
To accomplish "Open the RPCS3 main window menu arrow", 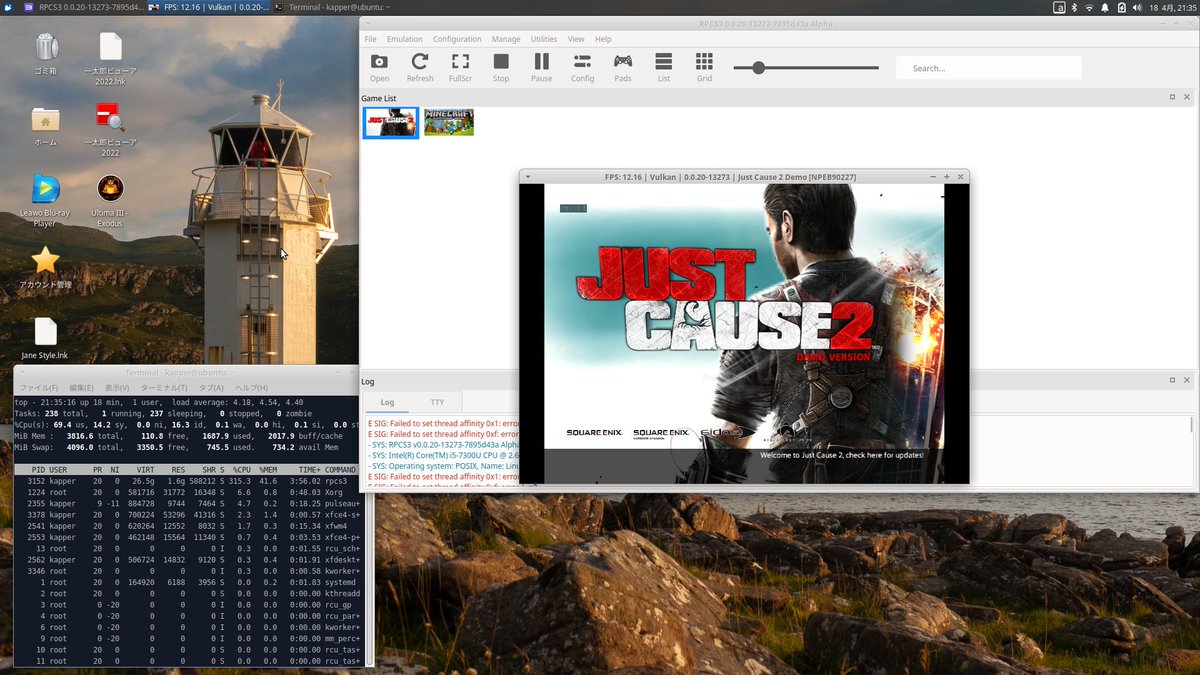I will pyautogui.click(x=368, y=22).
